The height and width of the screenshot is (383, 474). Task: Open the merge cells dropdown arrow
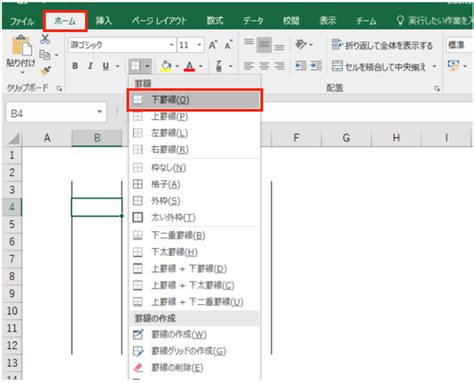pyautogui.click(x=434, y=66)
